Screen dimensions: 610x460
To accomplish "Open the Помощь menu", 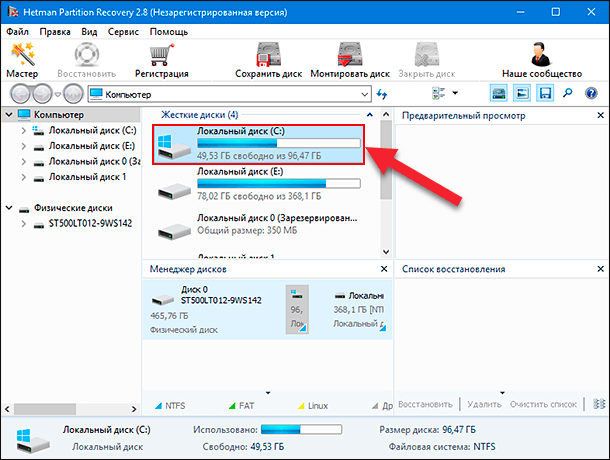I will pos(169,32).
